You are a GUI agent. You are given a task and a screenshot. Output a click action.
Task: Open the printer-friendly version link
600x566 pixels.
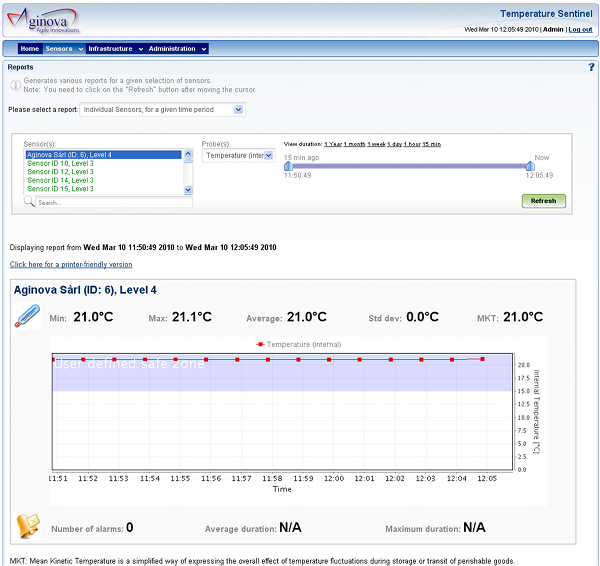70,265
